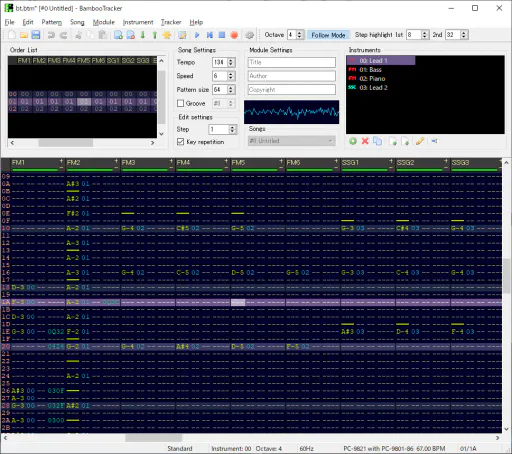Open the Pattern menu
The width and height of the screenshot is (512, 454).
(x=51, y=22)
